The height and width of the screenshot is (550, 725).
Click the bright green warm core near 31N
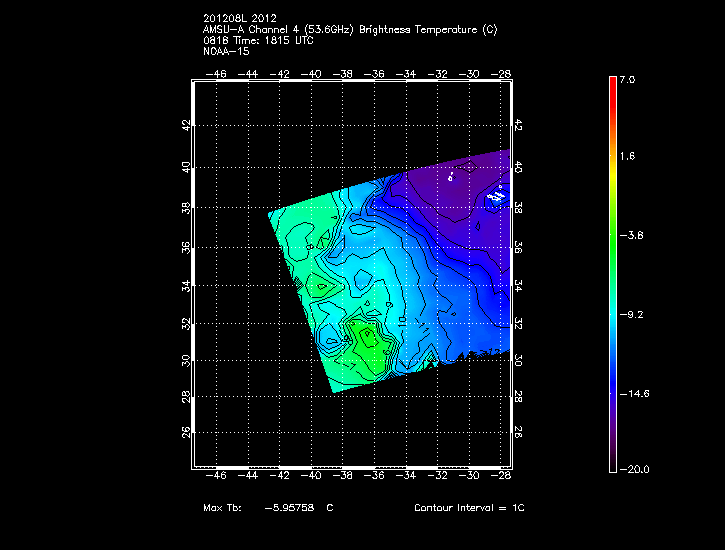(365, 338)
